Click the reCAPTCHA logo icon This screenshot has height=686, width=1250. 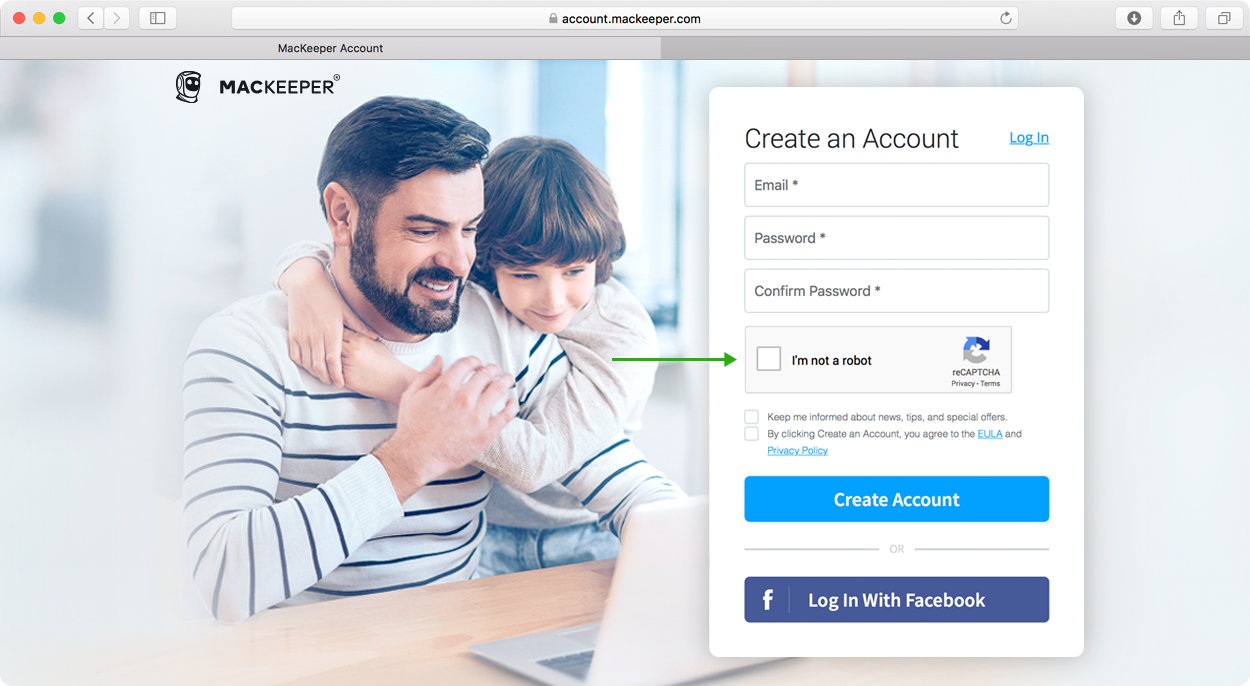(976, 350)
